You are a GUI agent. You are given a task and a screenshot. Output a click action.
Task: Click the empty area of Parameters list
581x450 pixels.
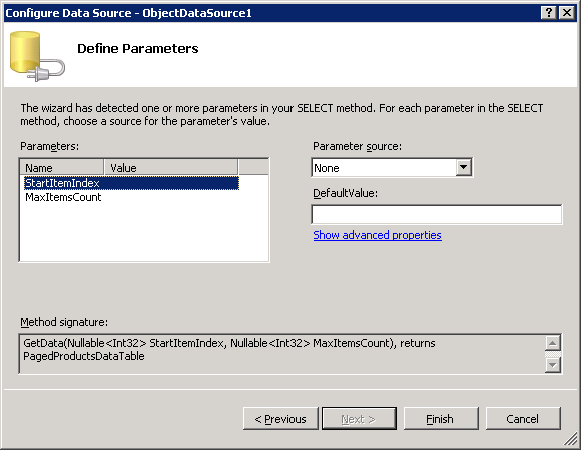click(144, 232)
